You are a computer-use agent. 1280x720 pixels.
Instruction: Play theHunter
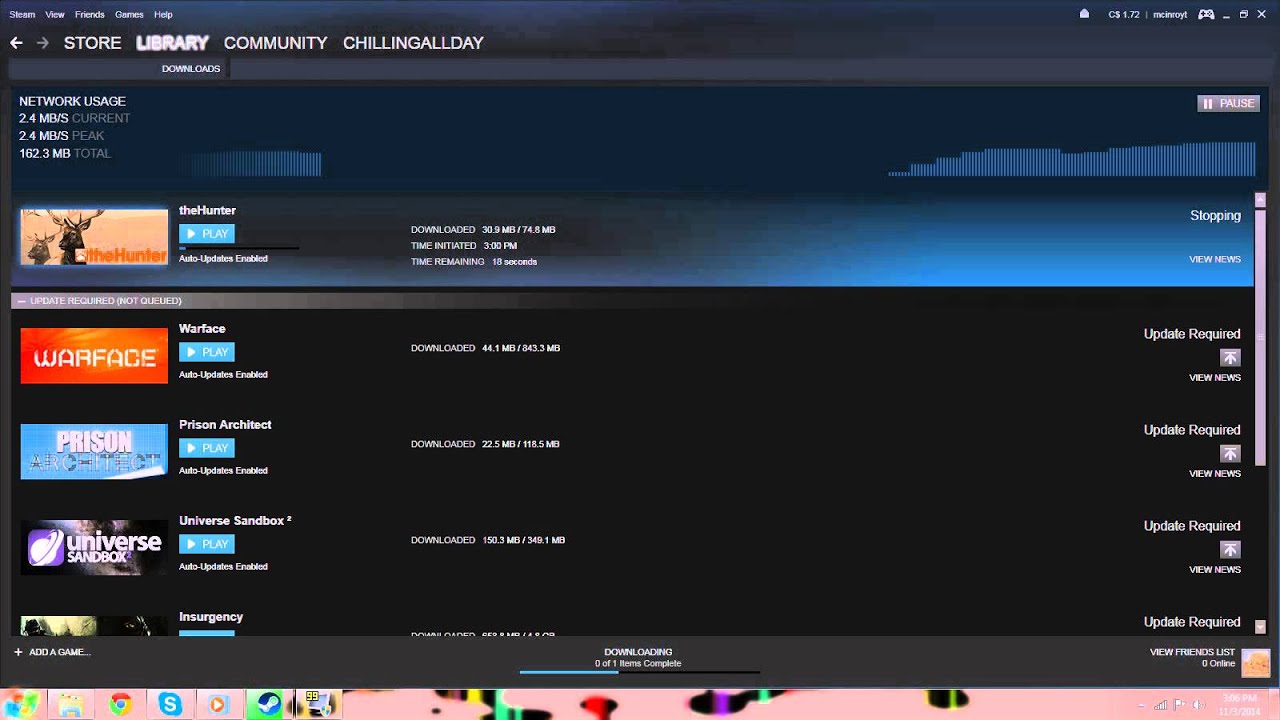pos(207,234)
